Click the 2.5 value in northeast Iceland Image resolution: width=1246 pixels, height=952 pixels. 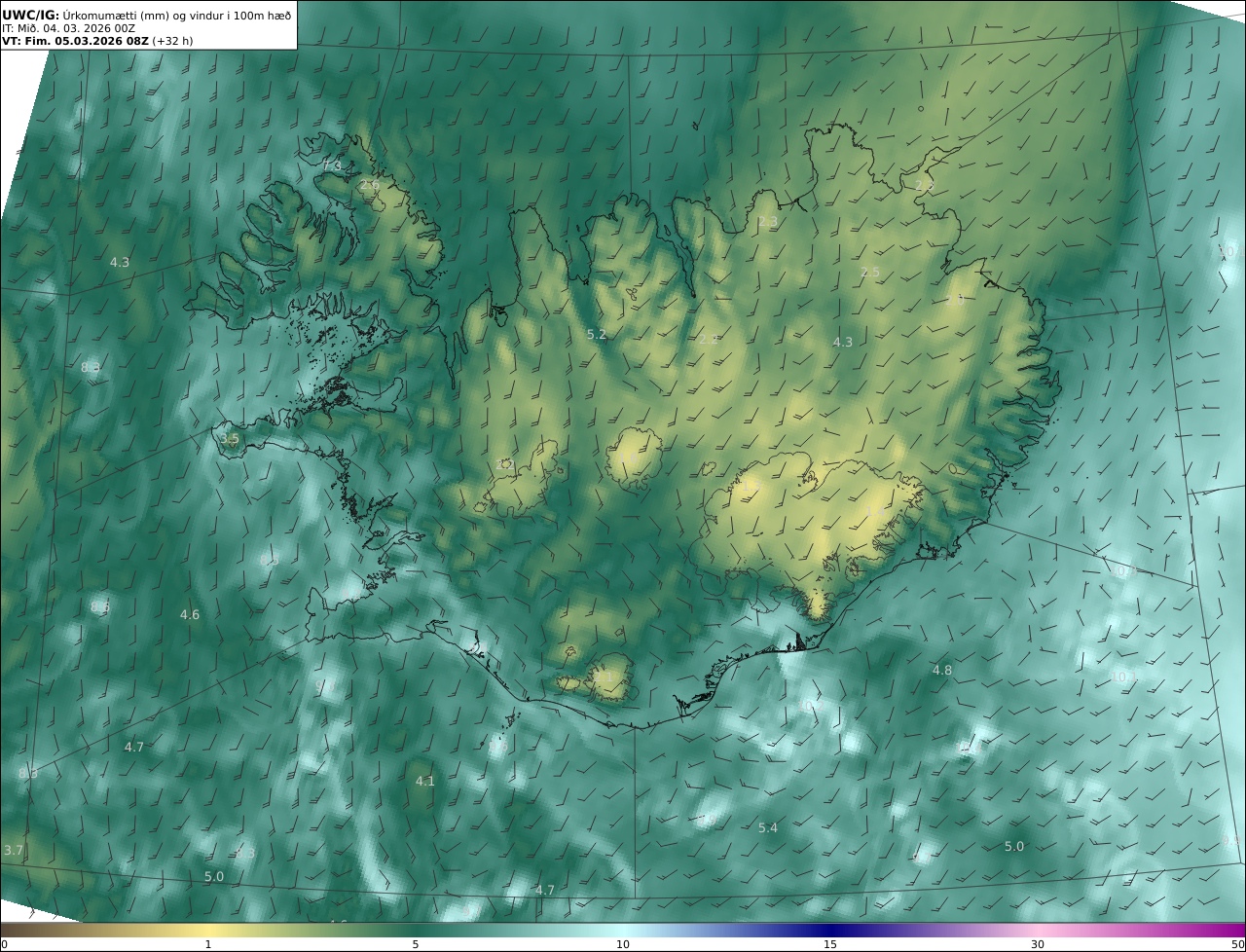870,272
